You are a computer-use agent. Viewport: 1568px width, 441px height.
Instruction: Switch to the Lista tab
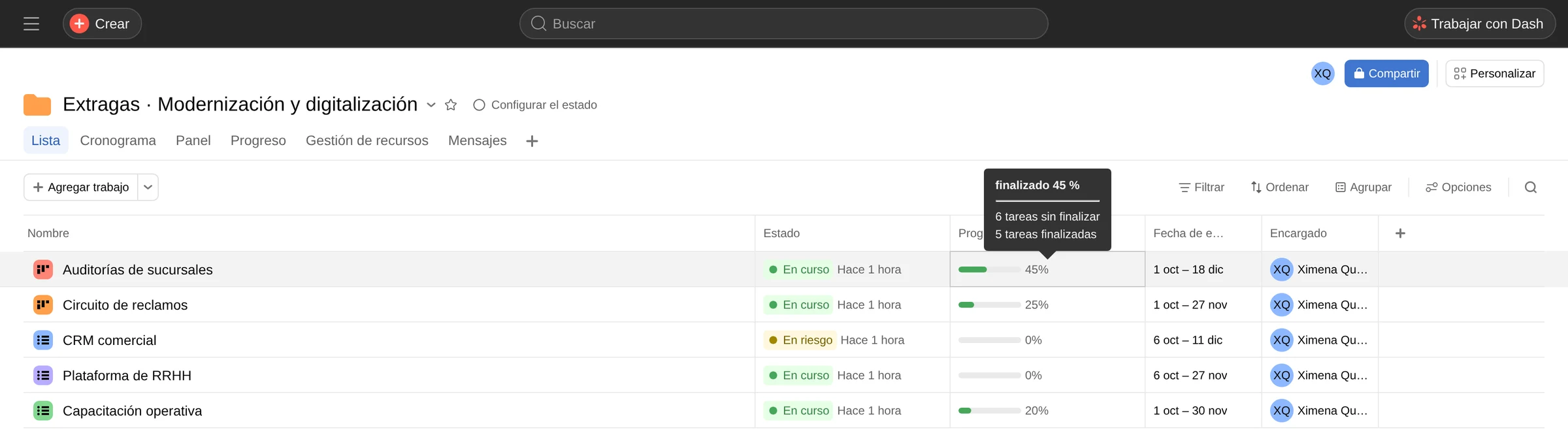click(46, 140)
